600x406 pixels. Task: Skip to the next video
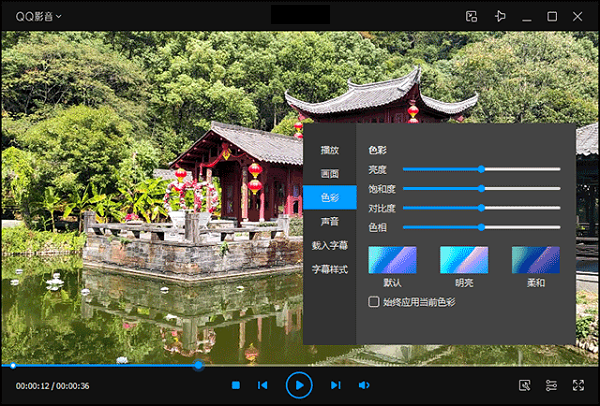pos(336,385)
